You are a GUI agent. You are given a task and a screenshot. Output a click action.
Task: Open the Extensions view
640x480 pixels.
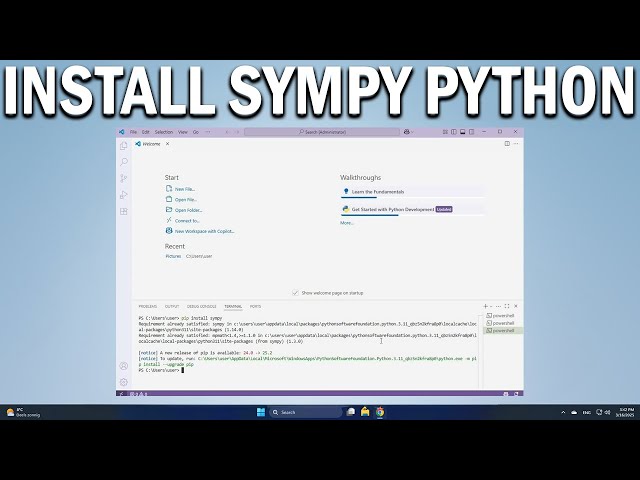[x=124, y=211]
